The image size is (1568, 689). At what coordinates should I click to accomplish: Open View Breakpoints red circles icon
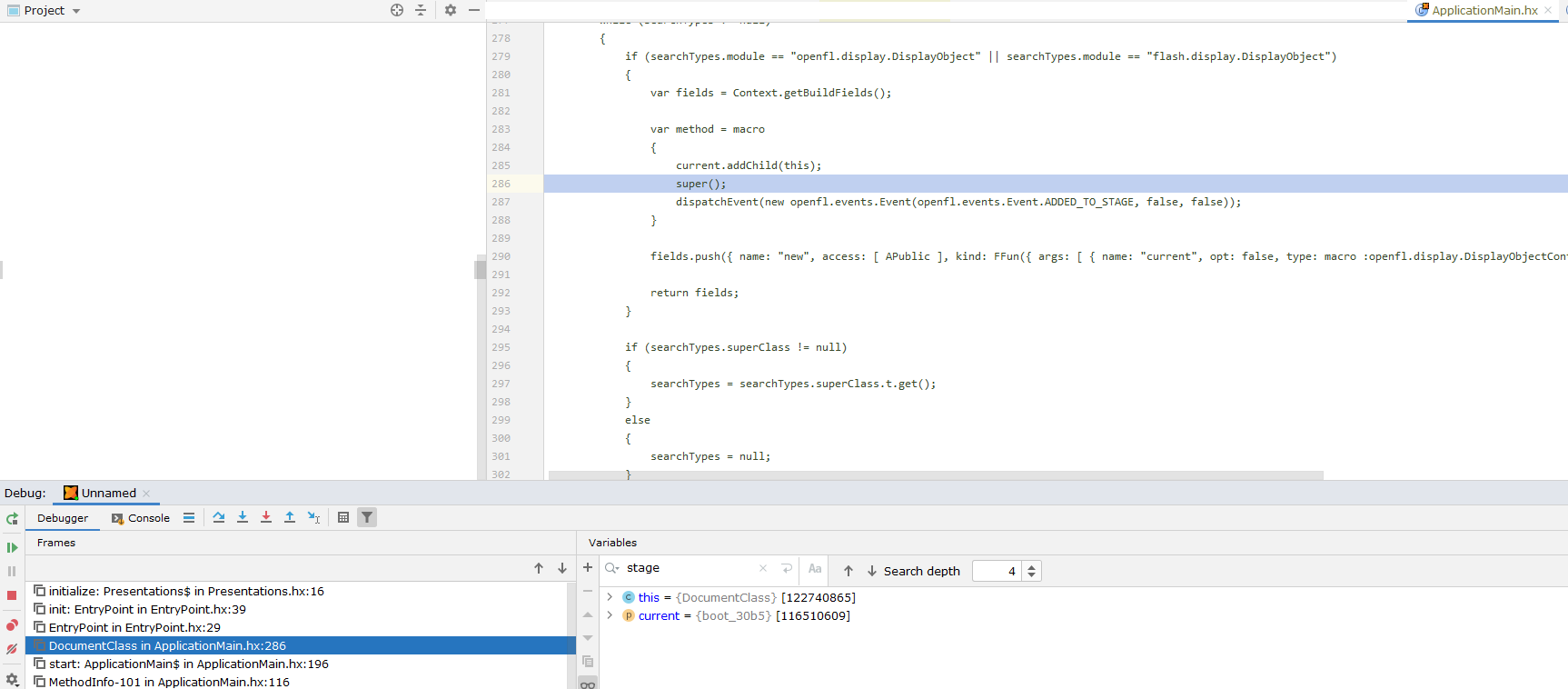coord(12,624)
